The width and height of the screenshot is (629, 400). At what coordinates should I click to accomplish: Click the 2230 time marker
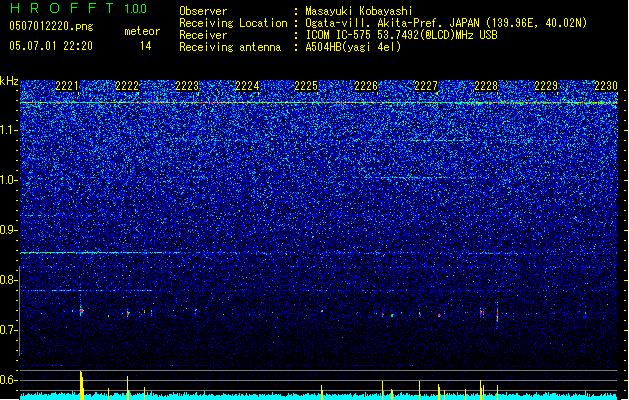pos(606,86)
